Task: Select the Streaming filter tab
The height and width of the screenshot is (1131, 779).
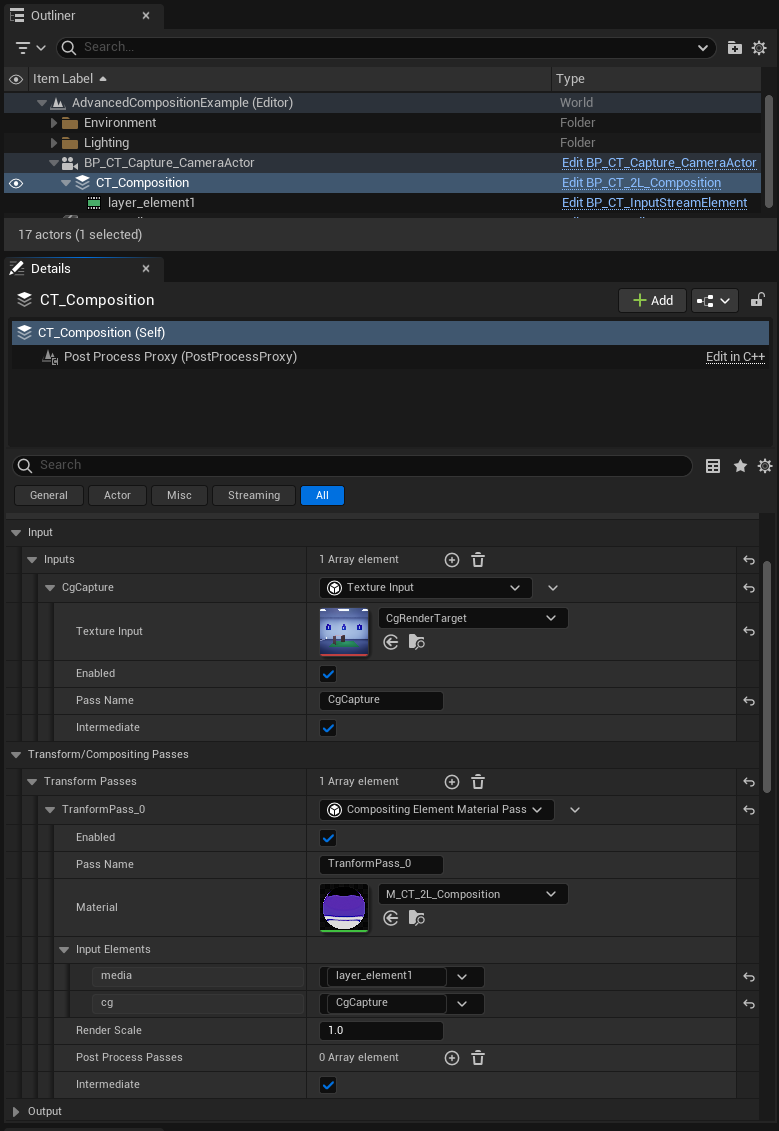Action: point(253,495)
